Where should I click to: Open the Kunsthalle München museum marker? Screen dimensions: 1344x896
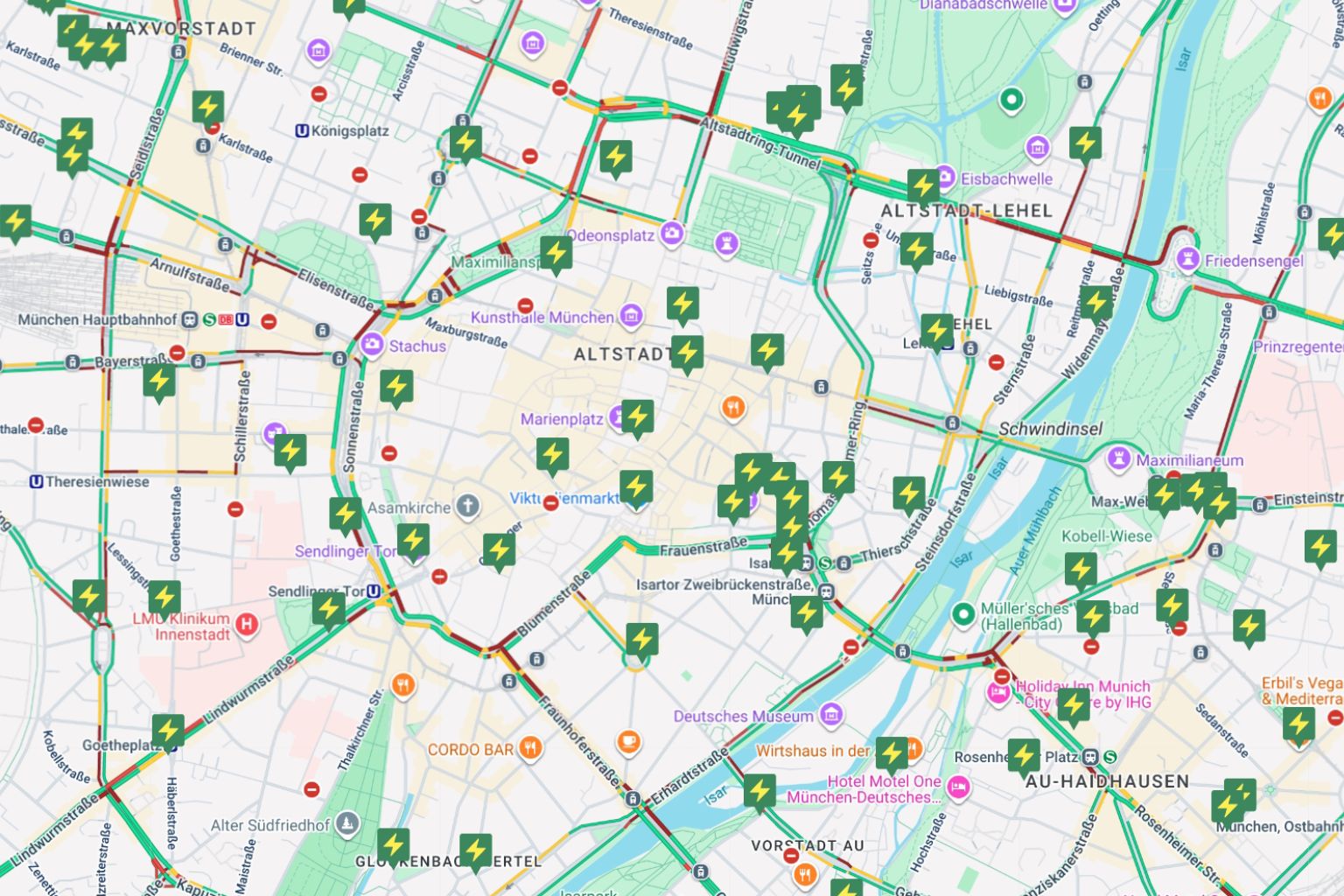point(630,316)
